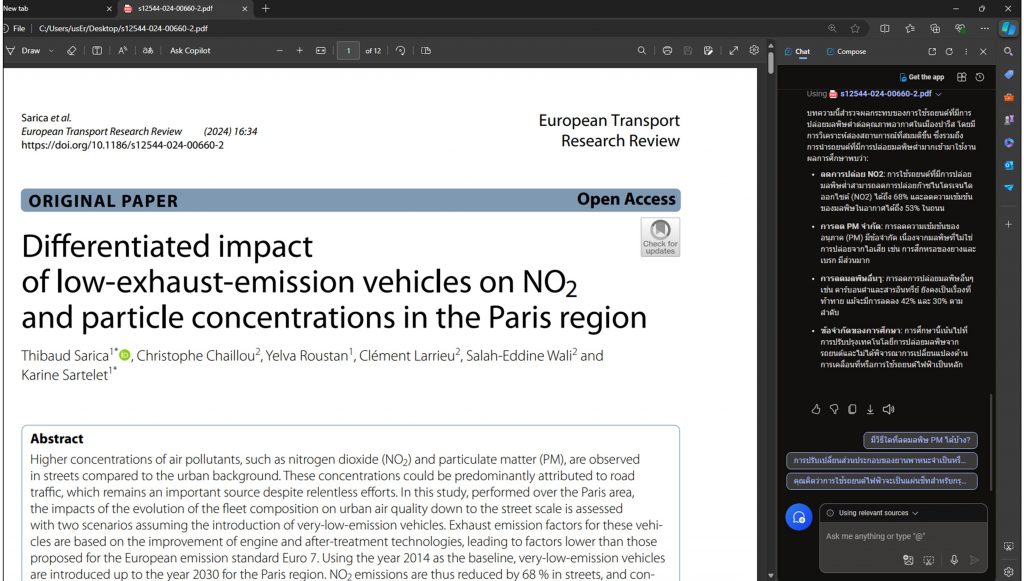
Task: Open the article DOI link
Action: (x=122, y=145)
